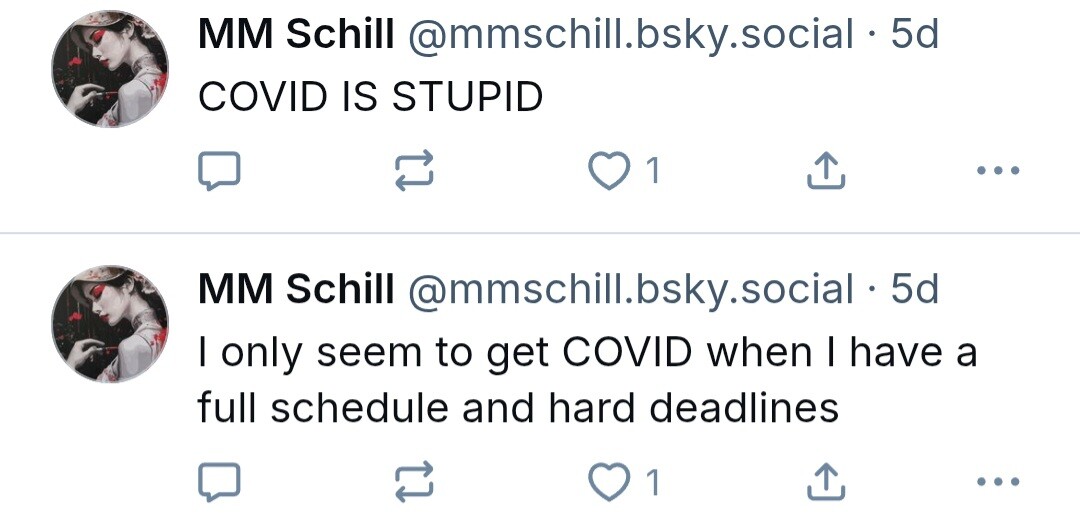Reply to the hard deadlines post
Viewport: 1080px width, 530px height.
(x=219, y=481)
